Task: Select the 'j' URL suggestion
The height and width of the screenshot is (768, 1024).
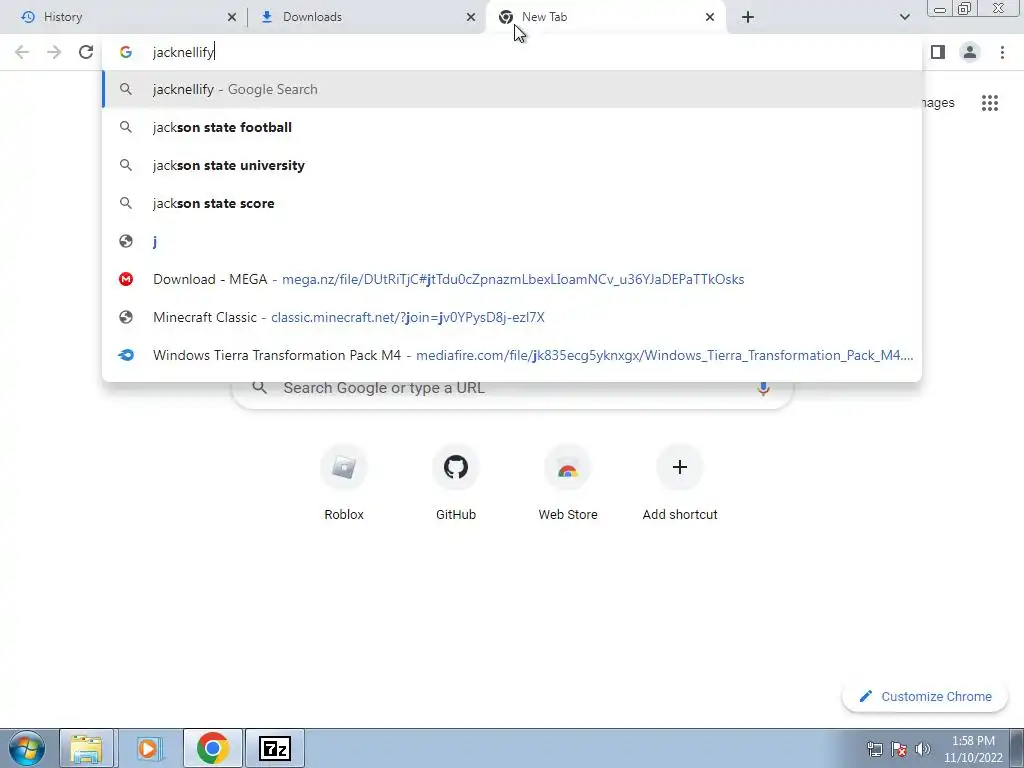Action: pyautogui.click(x=512, y=241)
